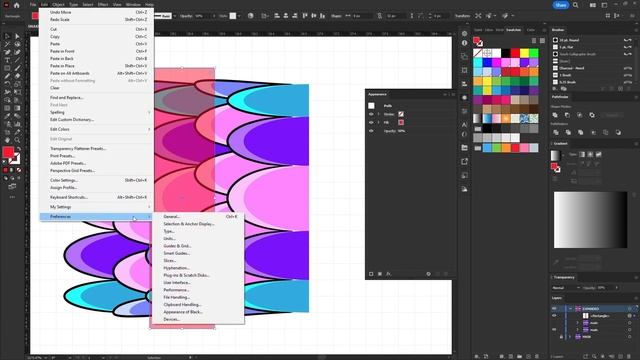The height and width of the screenshot is (360, 640).
Task: Open Edit Toolbar three-dots button
Action: (x=12, y=197)
